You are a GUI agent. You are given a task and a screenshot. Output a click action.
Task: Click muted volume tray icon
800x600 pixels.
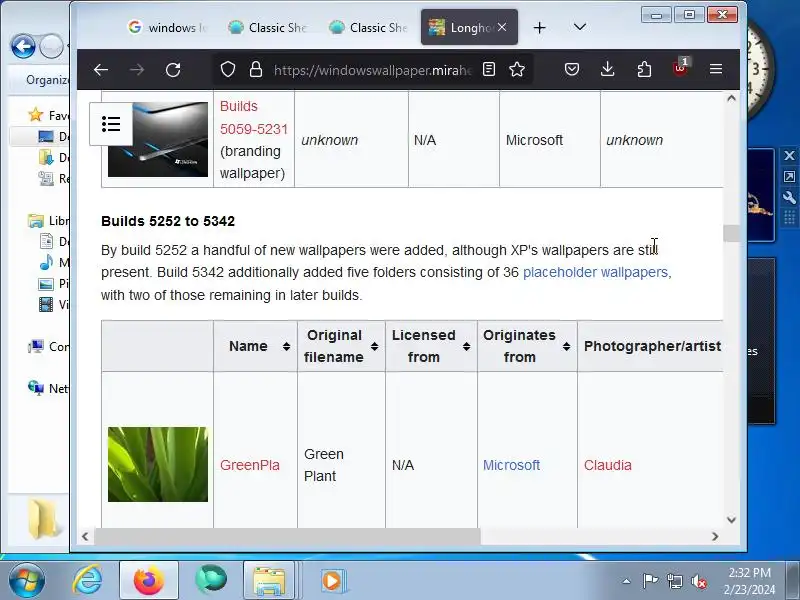click(699, 581)
